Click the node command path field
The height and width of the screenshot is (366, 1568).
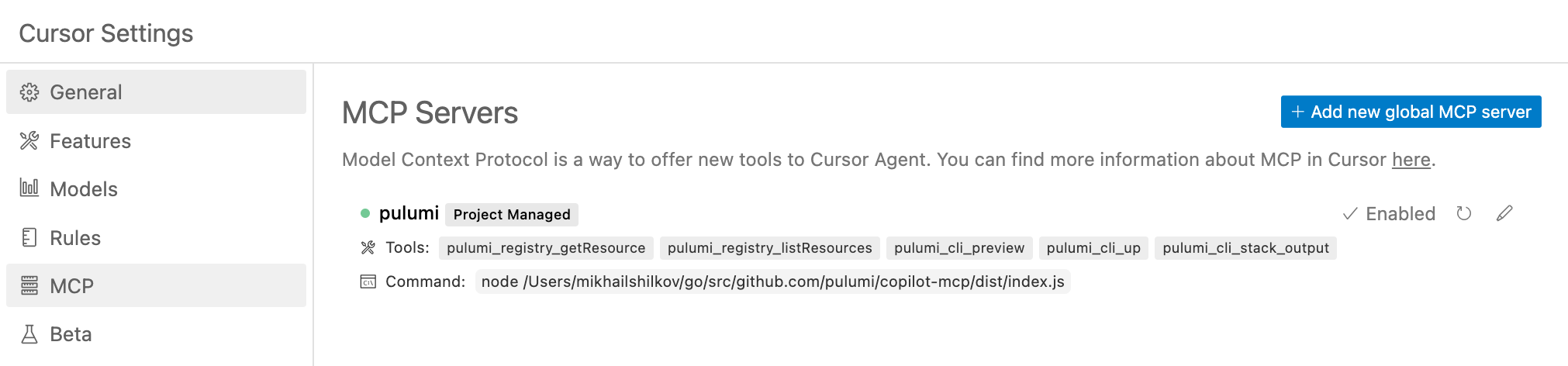(772, 281)
